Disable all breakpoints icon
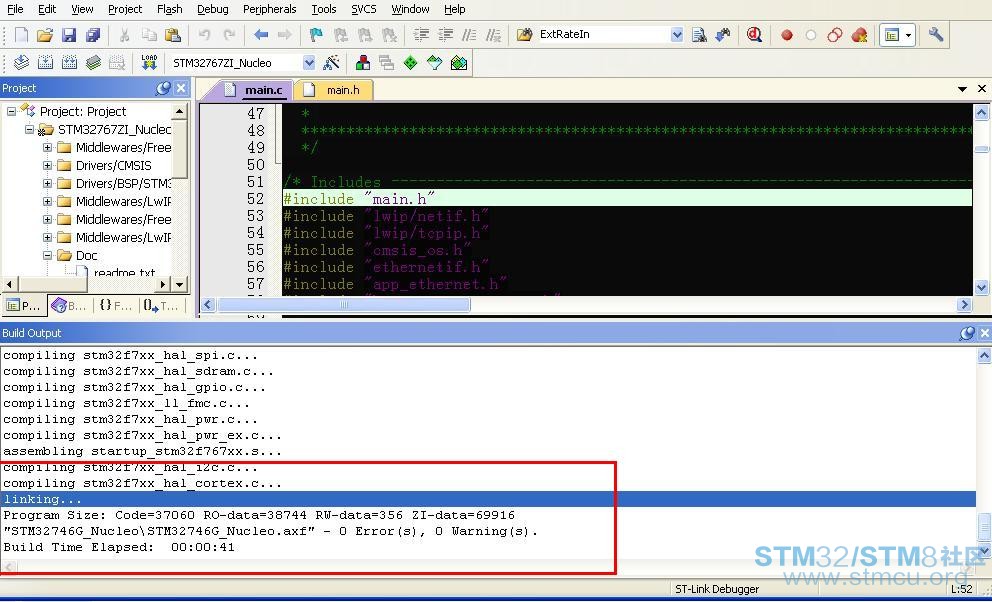The width and height of the screenshot is (992, 602). 834,35
